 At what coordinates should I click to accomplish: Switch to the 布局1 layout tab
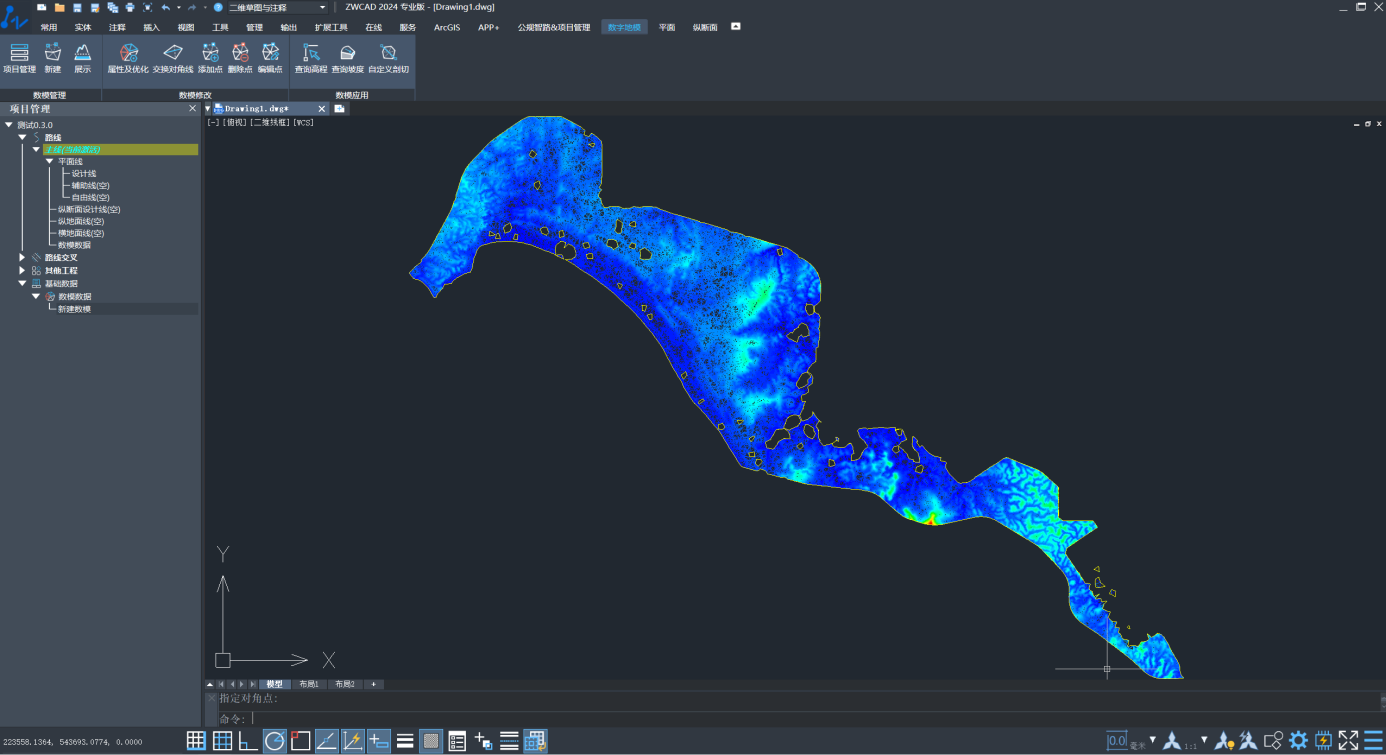pyautogui.click(x=309, y=684)
